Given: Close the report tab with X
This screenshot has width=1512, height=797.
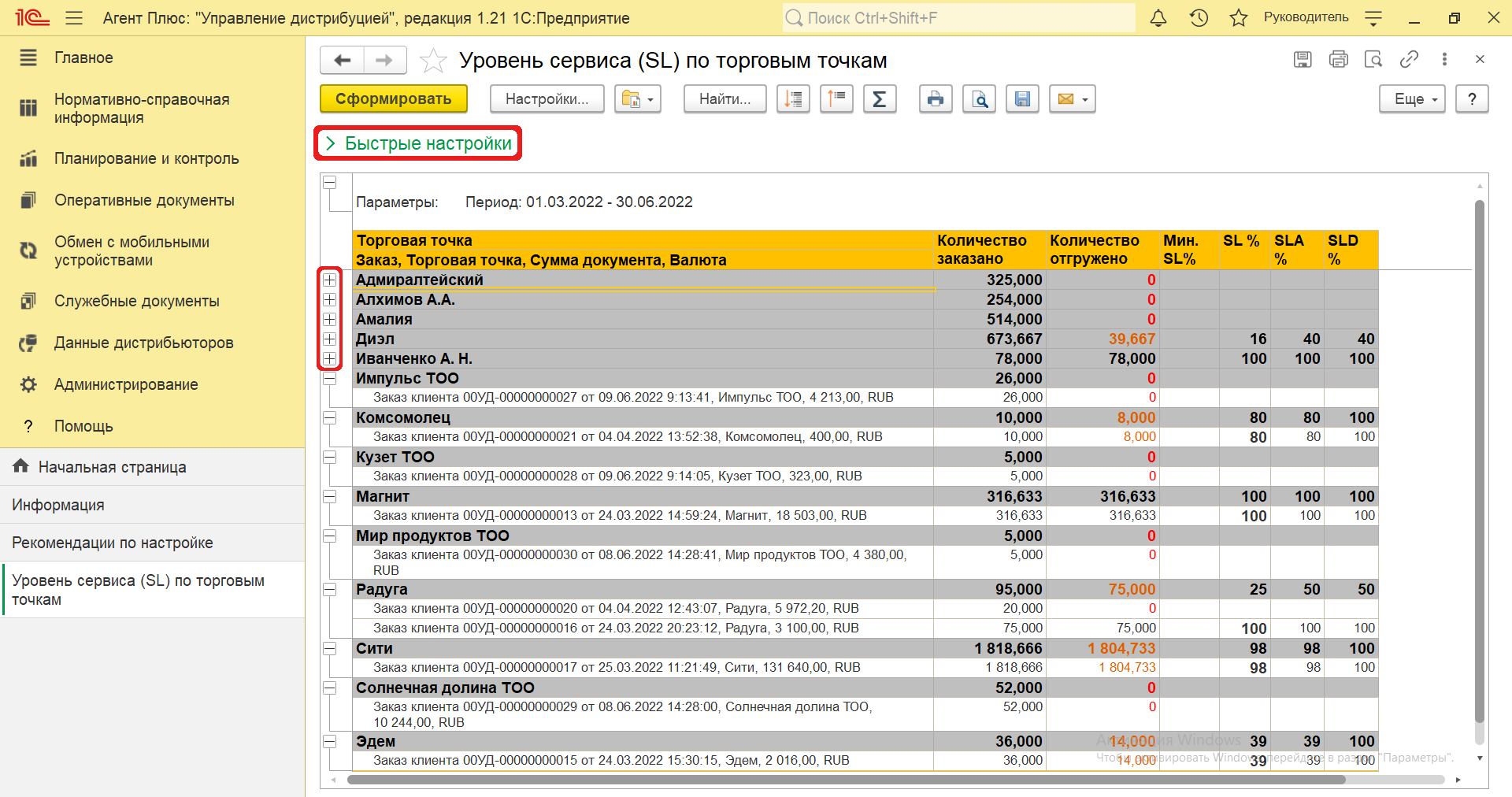Looking at the screenshot, I should [x=1480, y=59].
